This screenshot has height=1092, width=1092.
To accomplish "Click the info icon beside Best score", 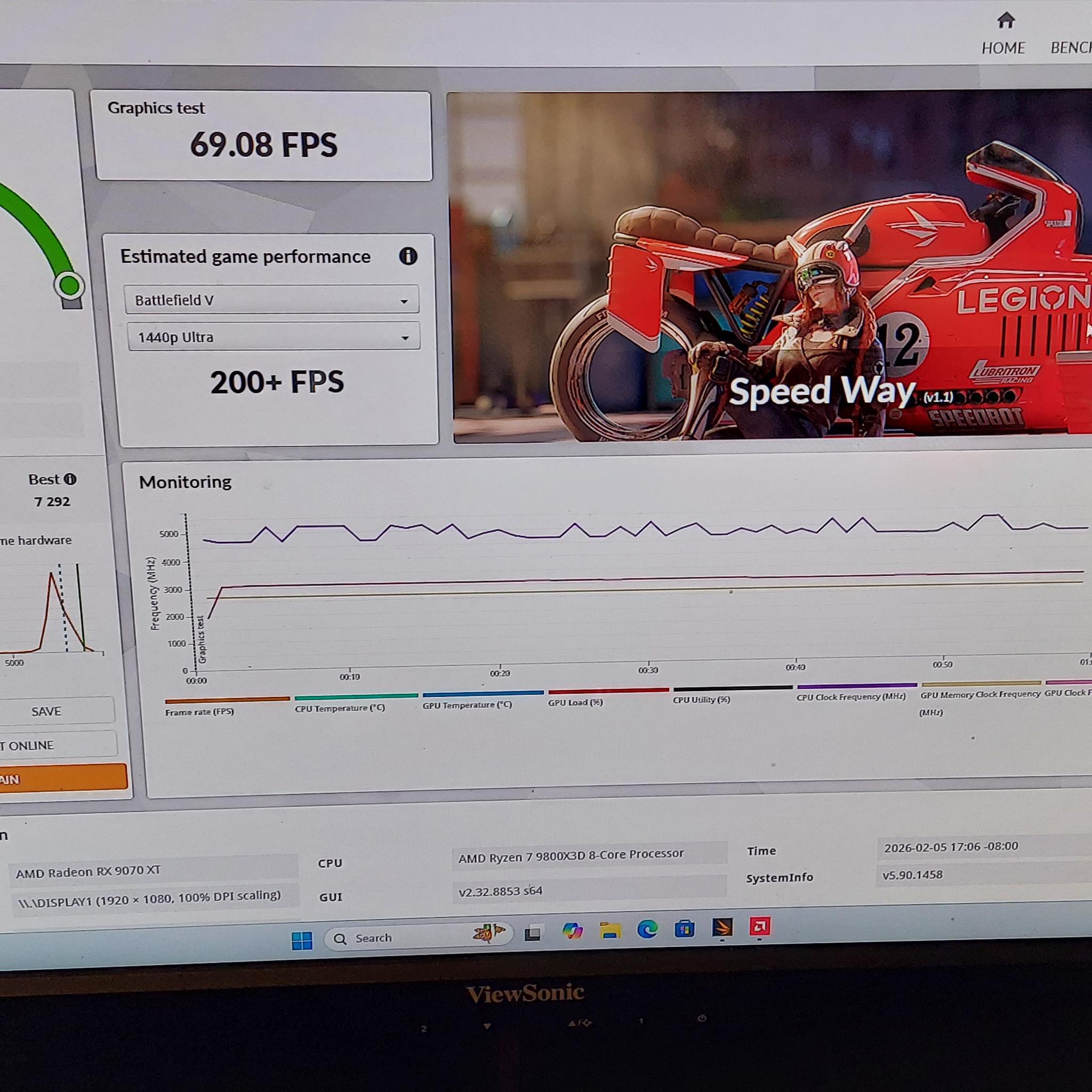I will pos(70,479).
